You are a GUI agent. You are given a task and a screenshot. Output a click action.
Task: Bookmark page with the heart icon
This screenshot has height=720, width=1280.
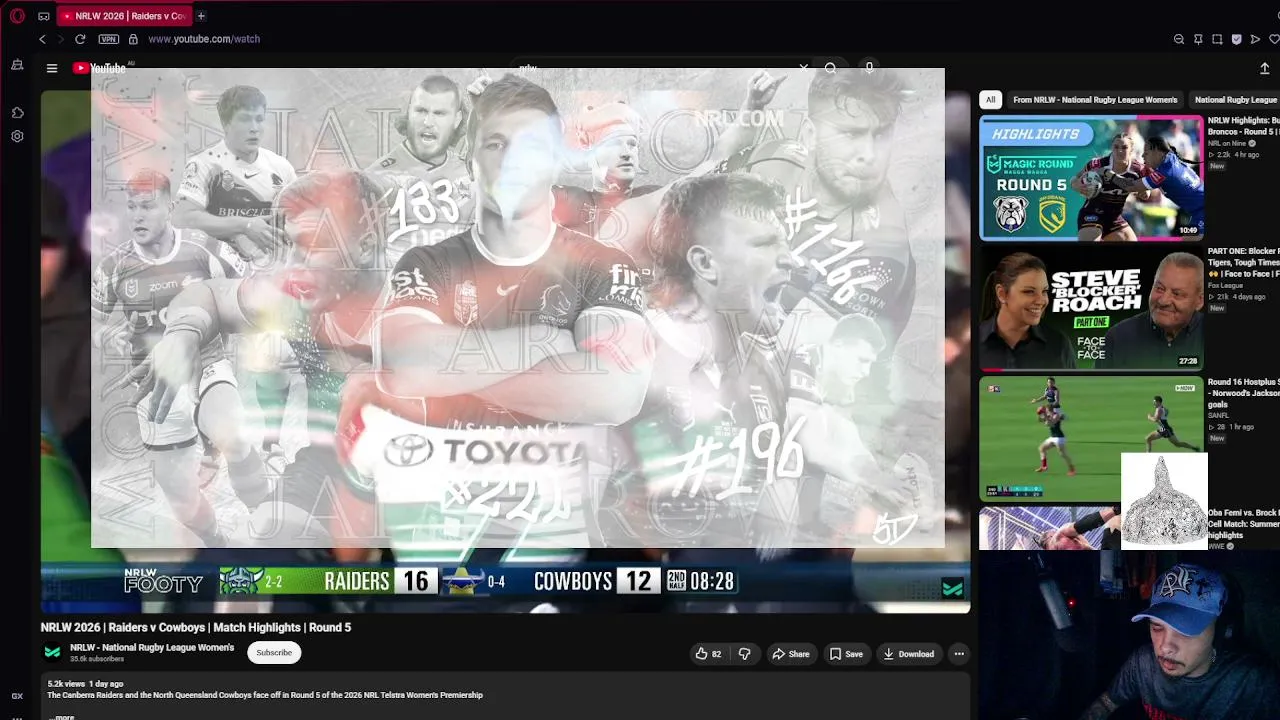1274,39
